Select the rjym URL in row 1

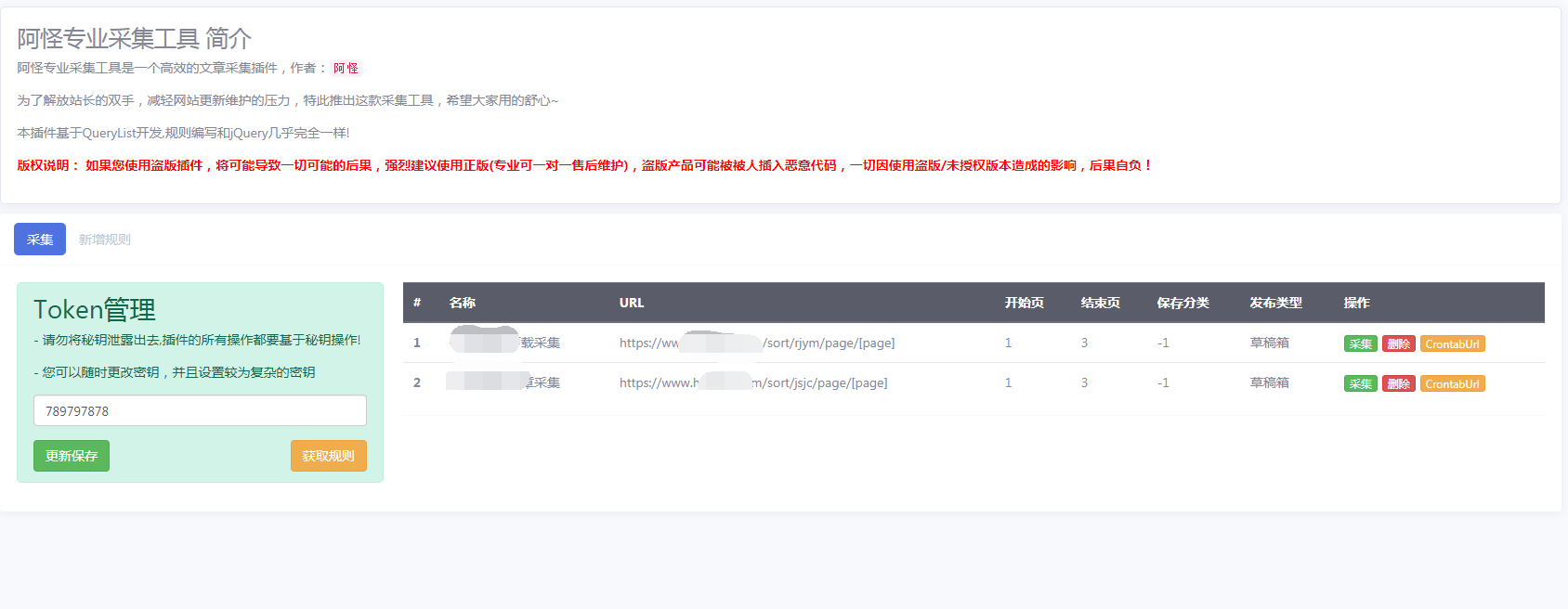[757, 343]
